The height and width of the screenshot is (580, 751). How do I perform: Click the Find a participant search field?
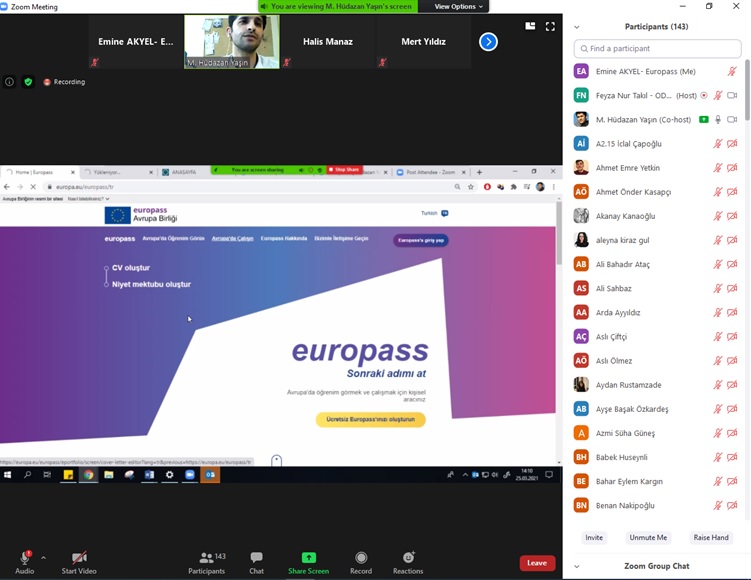(657, 48)
